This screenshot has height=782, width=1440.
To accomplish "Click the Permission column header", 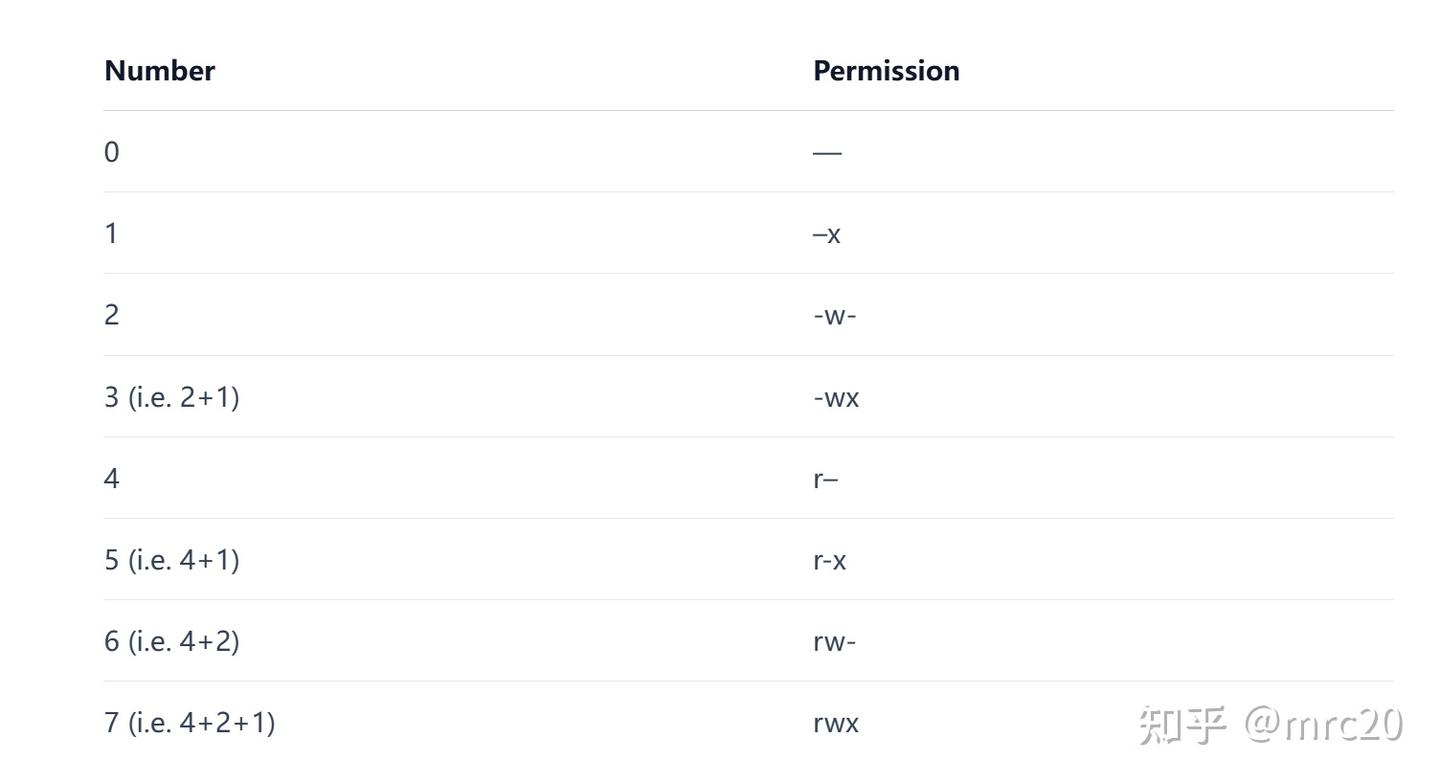I will click(886, 70).
